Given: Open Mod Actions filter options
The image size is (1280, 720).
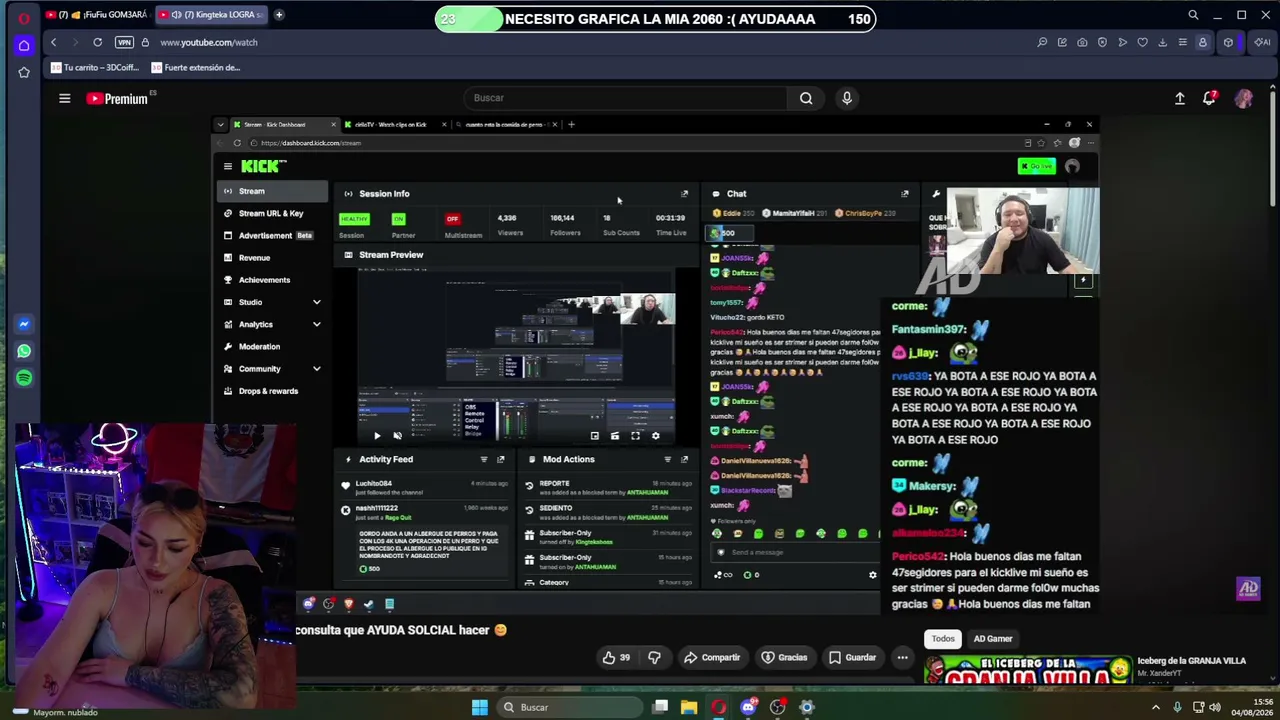Looking at the screenshot, I should pyautogui.click(x=667, y=459).
